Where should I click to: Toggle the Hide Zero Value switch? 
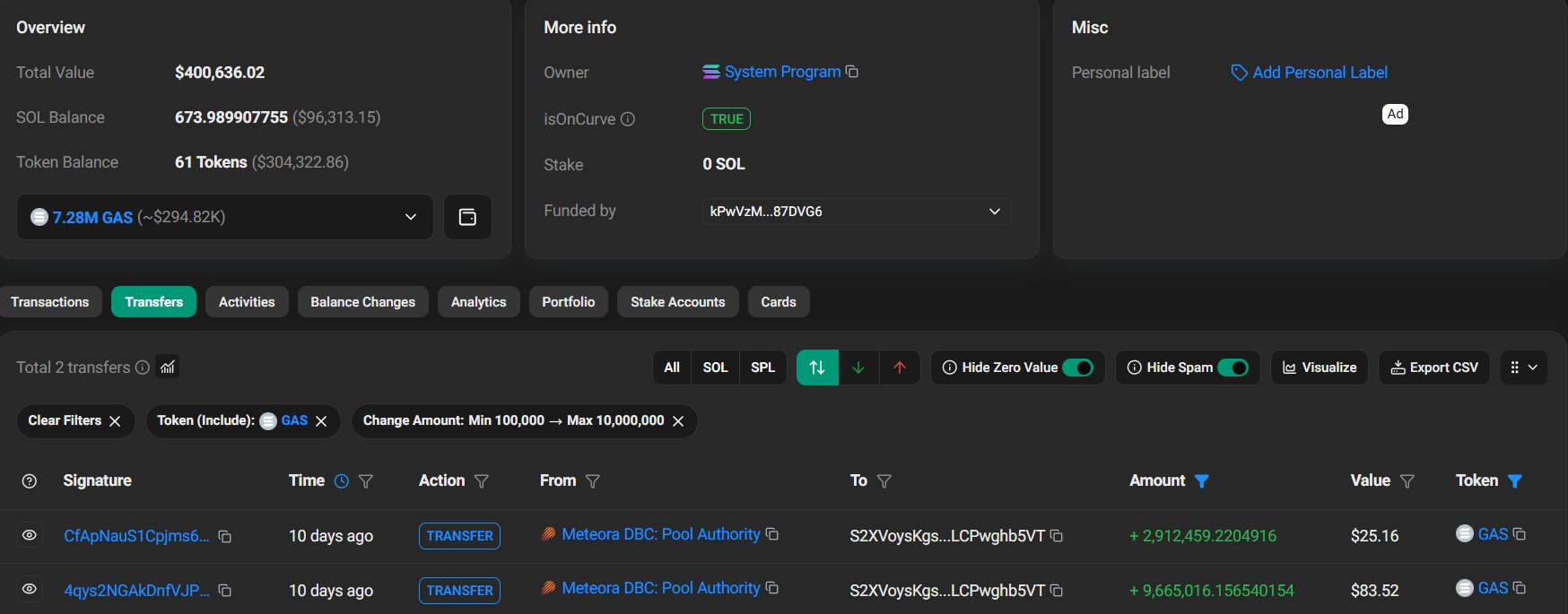(1077, 368)
